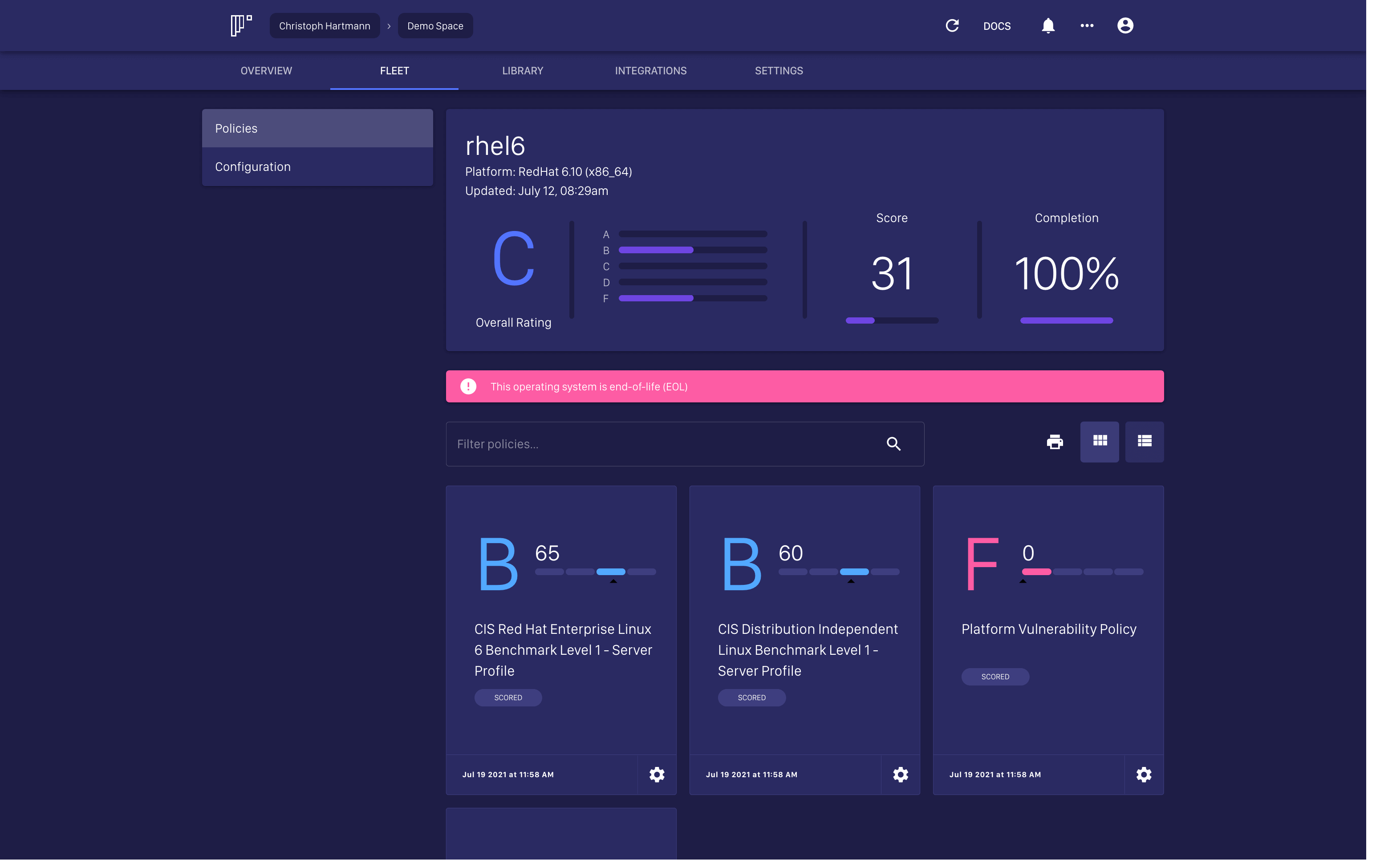
Task: Switch to the Library tab
Action: (x=522, y=70)
